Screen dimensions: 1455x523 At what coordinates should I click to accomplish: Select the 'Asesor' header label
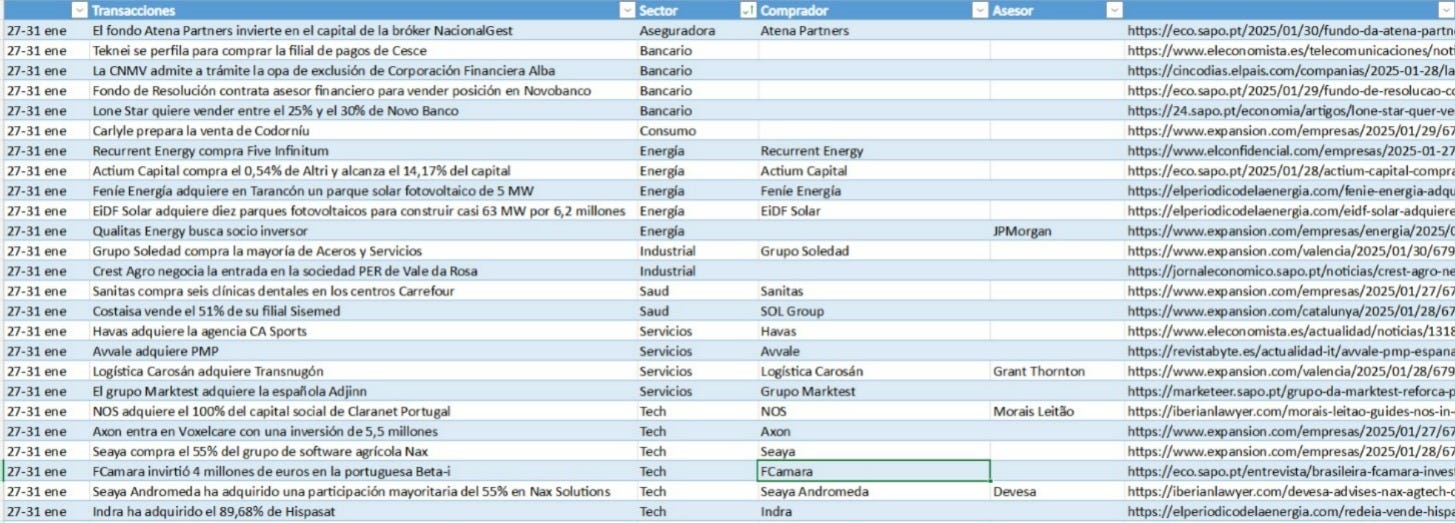(1013, 10)
